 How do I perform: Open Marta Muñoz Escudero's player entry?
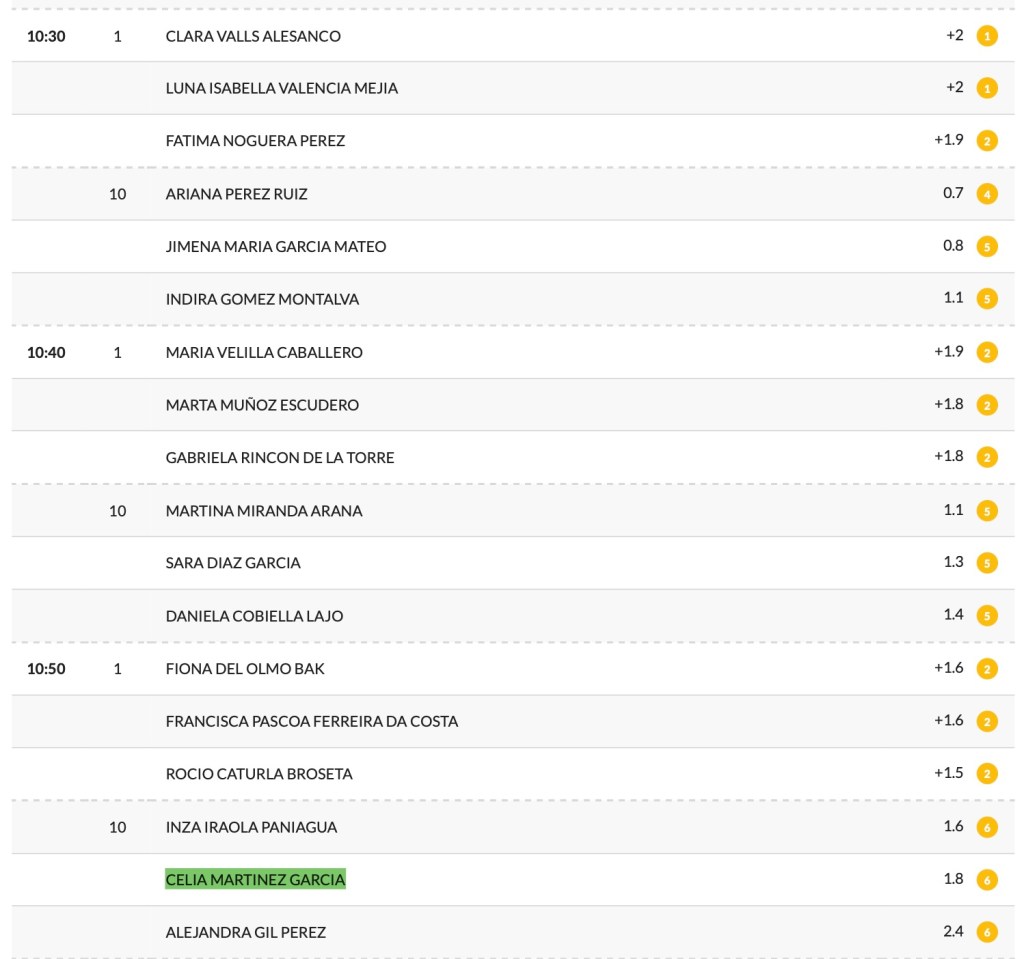click(262, 405)
